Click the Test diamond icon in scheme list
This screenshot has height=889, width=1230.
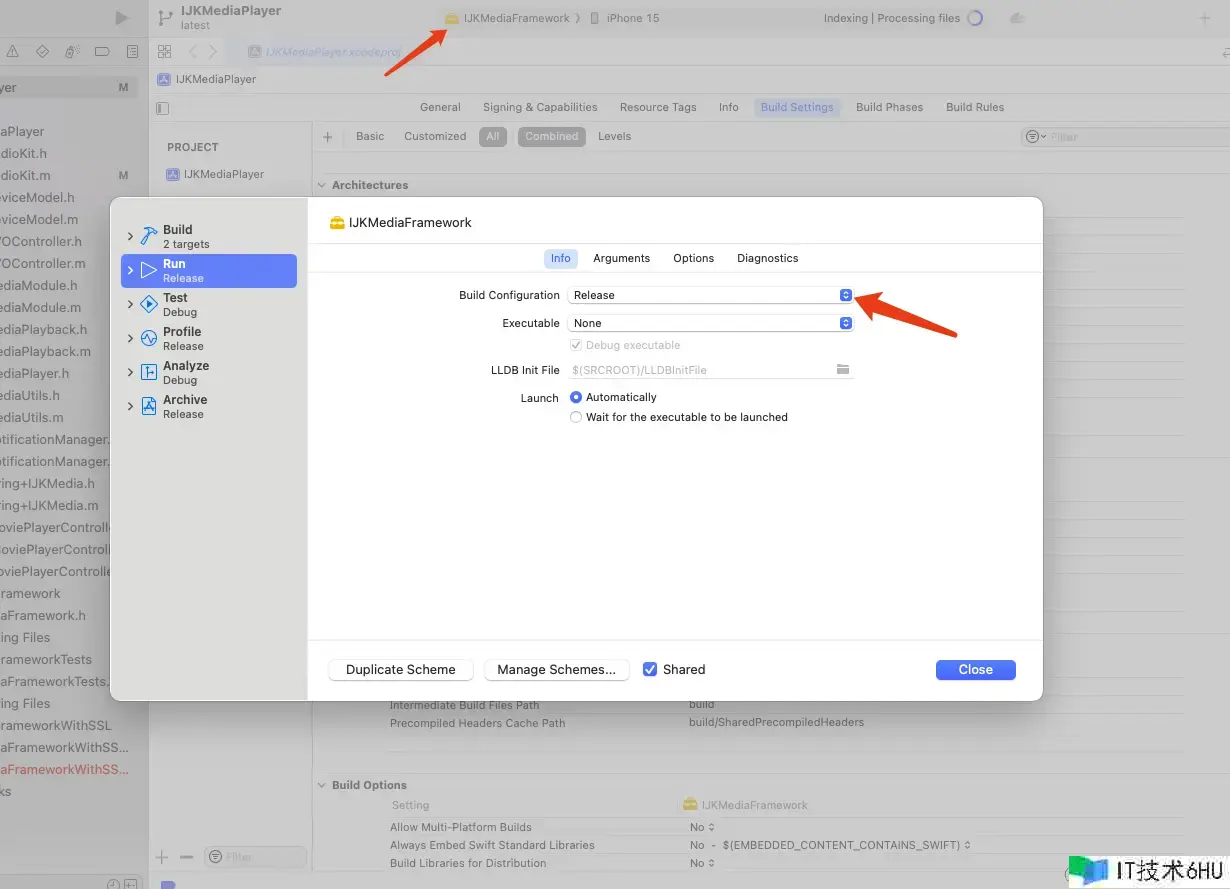click(x=149, y=304)
